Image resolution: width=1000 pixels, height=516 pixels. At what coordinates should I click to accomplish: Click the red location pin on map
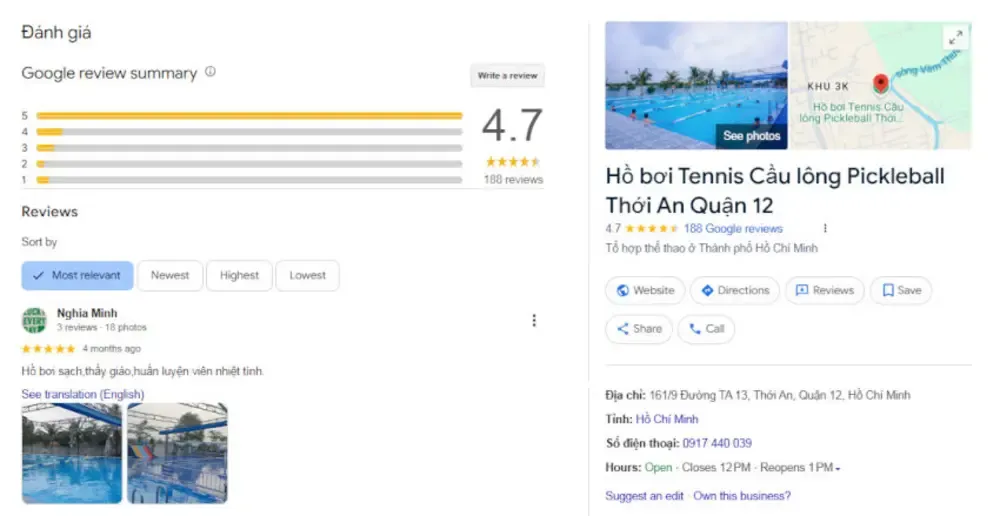(881, 84)
